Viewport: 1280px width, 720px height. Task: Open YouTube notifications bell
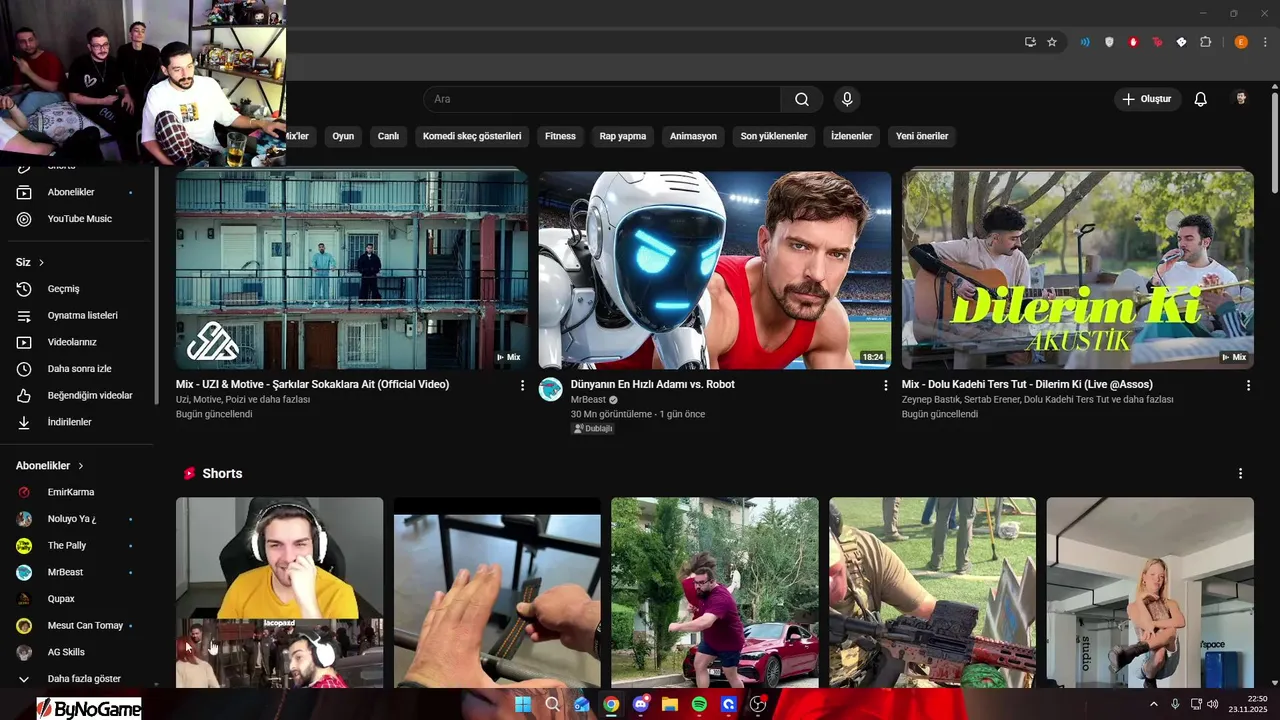click(x=1201, y=99)
